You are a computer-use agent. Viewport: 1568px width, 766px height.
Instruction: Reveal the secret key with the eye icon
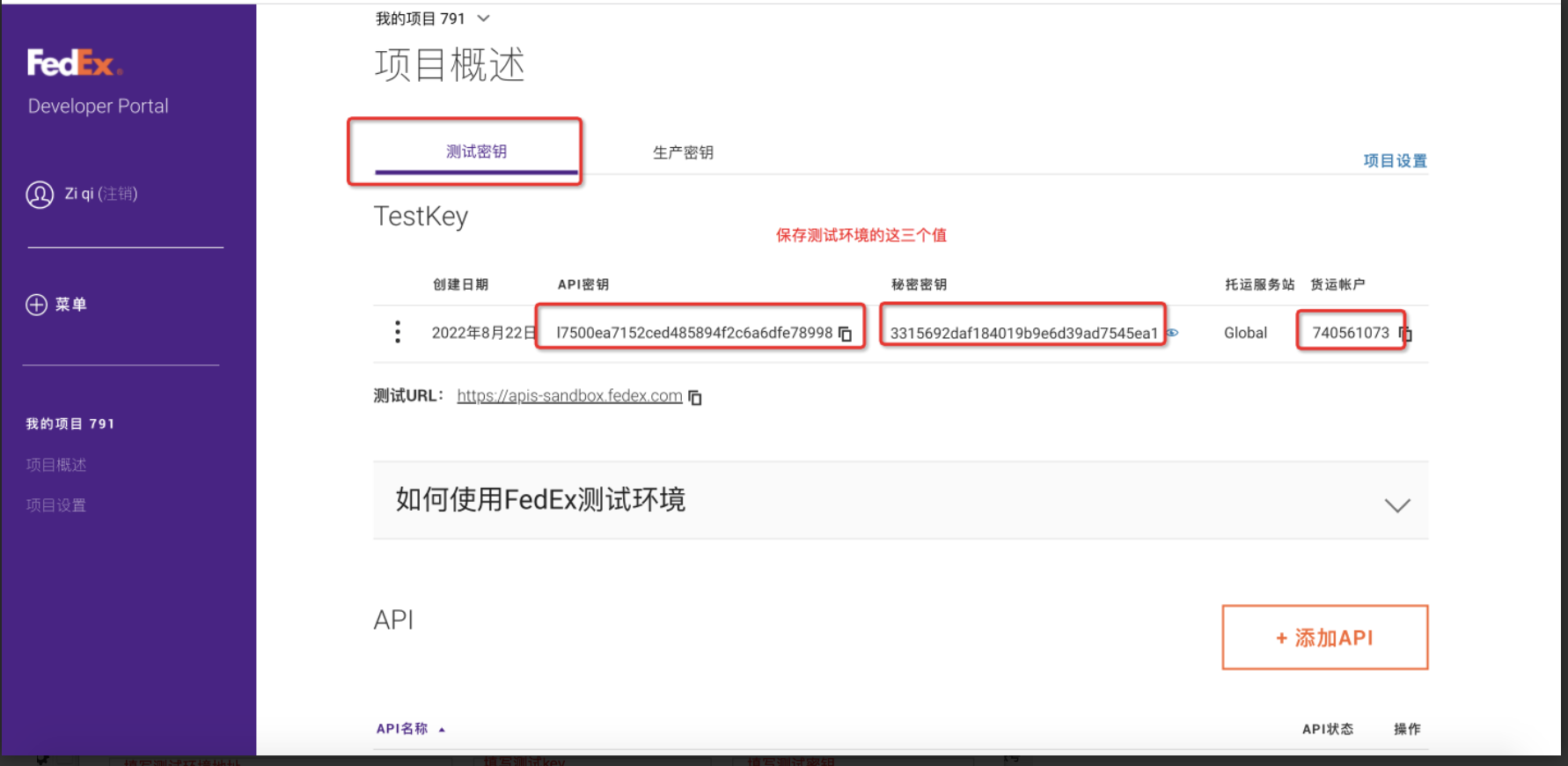point(1172,333)
